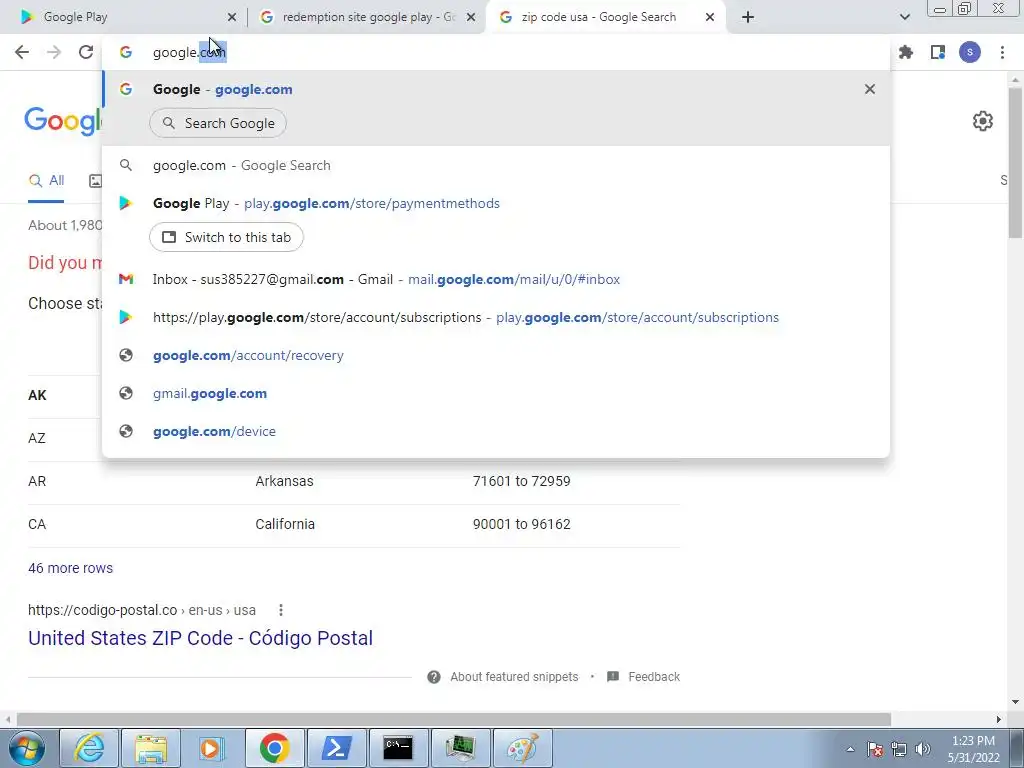This screenshot has width=1024, height=768.
Task: Click the scroll right arrow at bottom
Action: (x=999, y=719)
